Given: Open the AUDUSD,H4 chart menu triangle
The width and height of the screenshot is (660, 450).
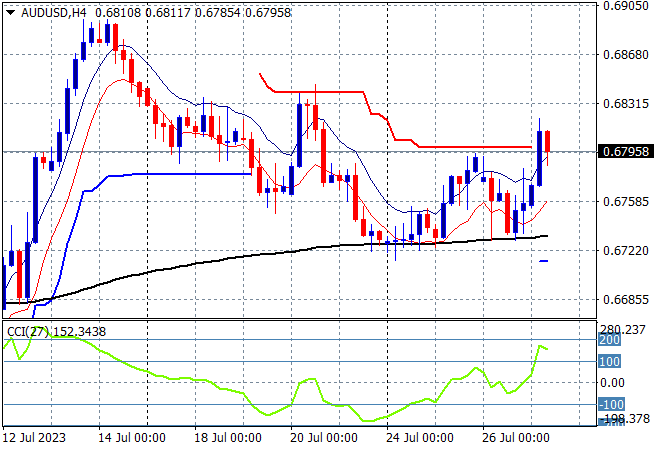Looking at the screenshot, I should tap(11, 13).
